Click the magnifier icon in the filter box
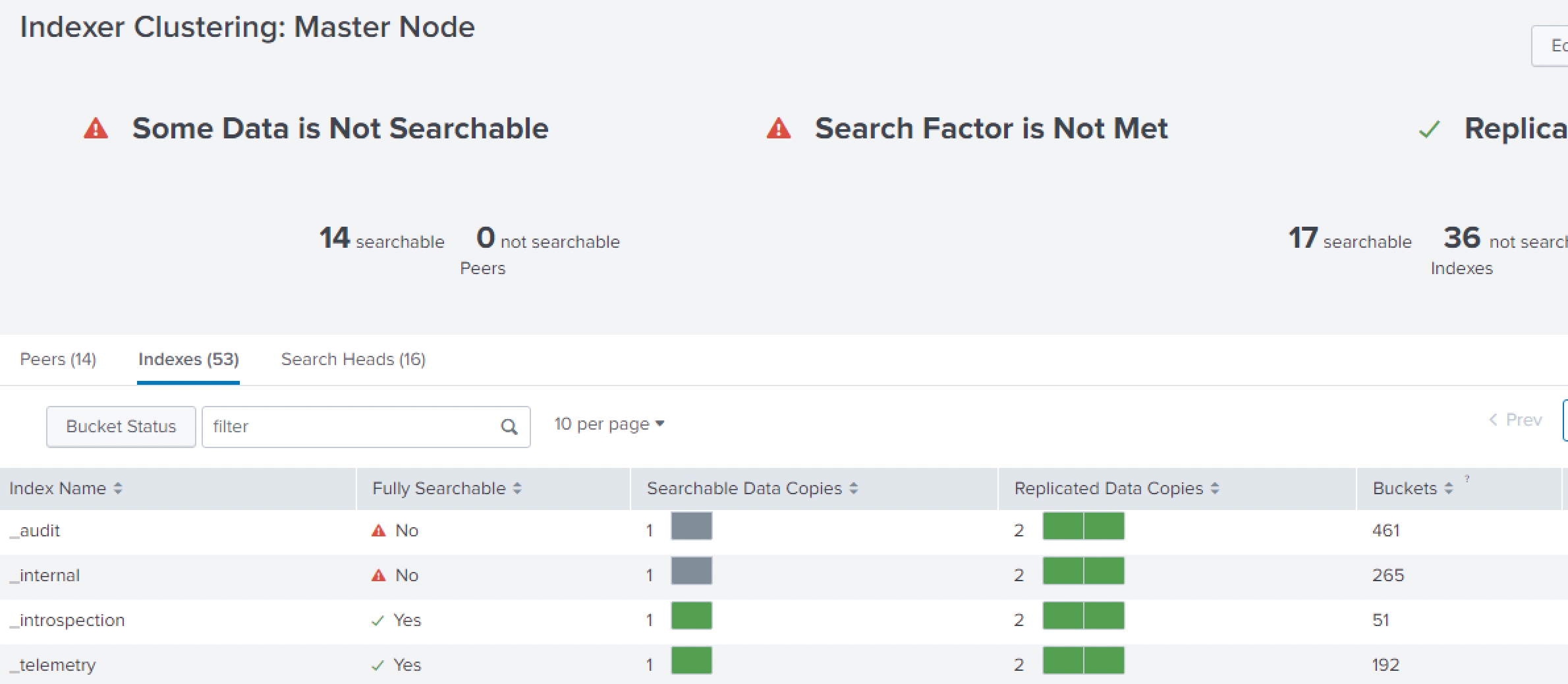This screenshot has height=684, width=1568. [x=509, y=427]
